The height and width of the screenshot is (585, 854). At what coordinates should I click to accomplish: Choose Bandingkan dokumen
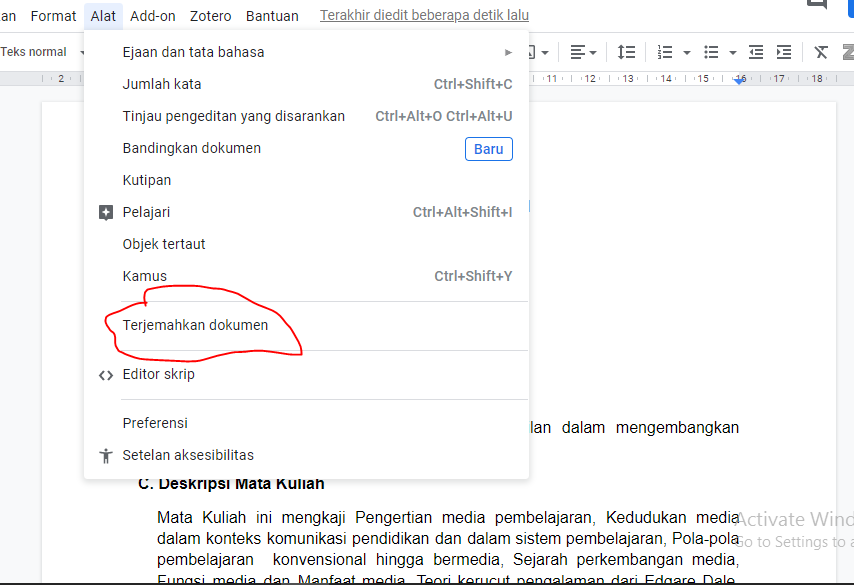point(306,149)
